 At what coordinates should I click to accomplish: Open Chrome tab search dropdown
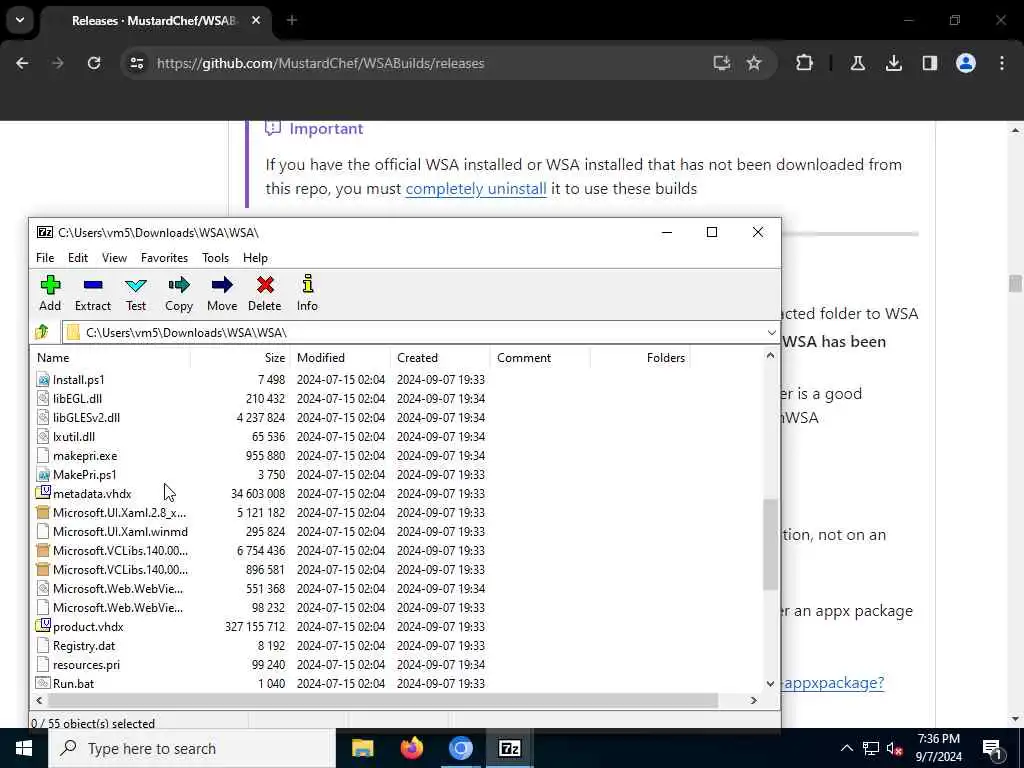pos(20,20)
